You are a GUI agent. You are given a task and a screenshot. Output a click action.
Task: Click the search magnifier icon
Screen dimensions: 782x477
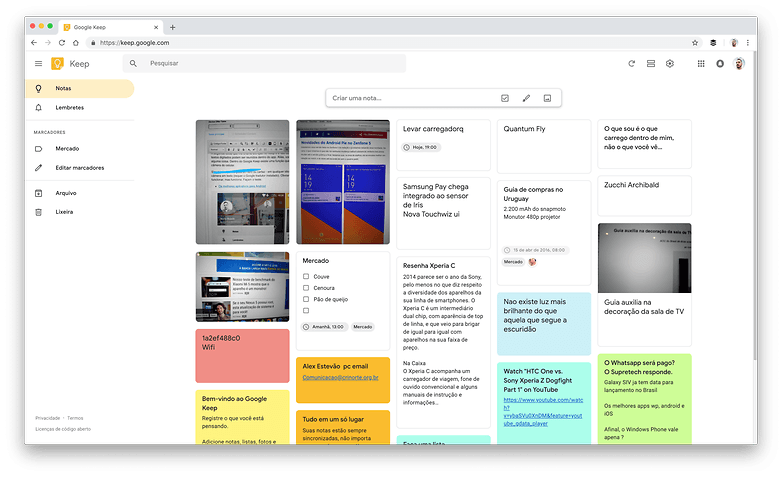[133, 63]
